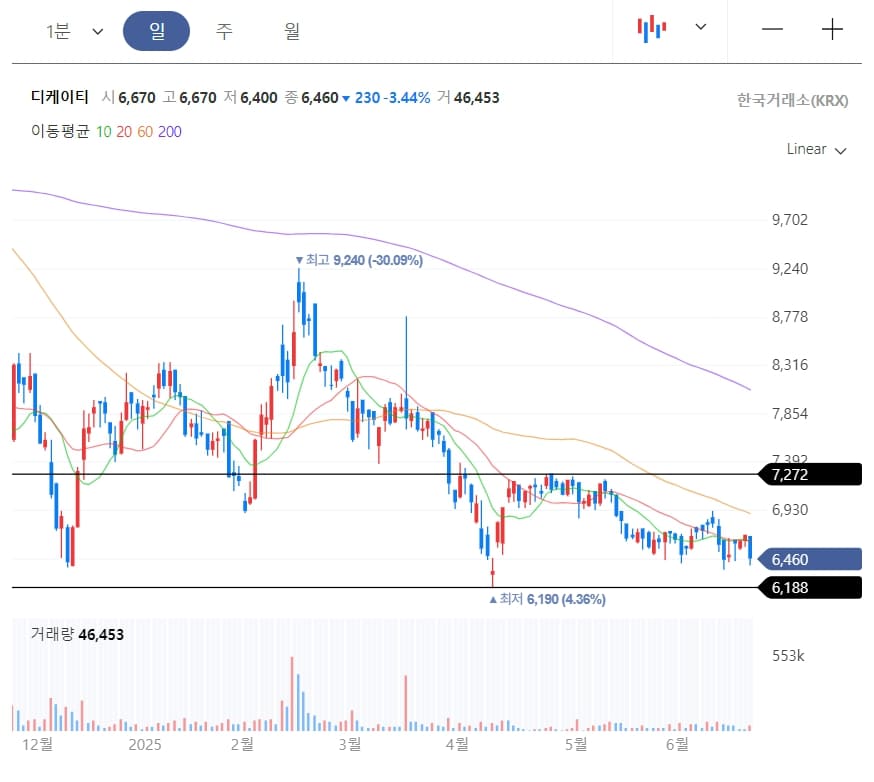Click the 거래량 46,453 volume label

coord(77,634)
